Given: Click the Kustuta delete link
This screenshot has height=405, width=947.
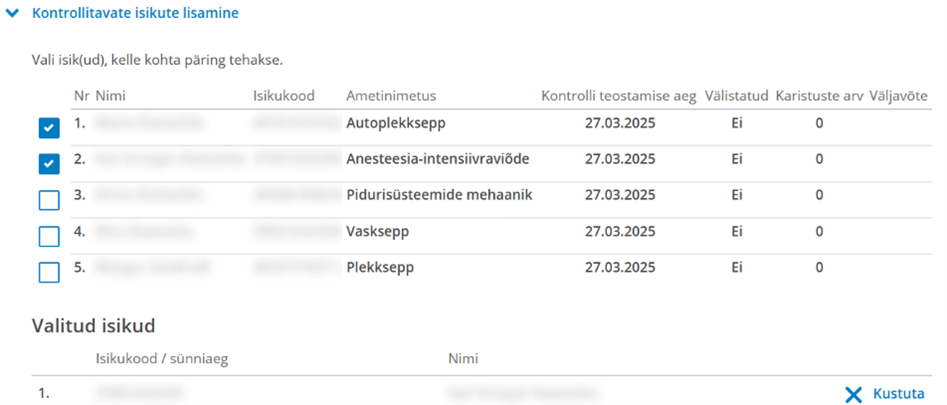Looking at the screenshot, I should point(899,394).
